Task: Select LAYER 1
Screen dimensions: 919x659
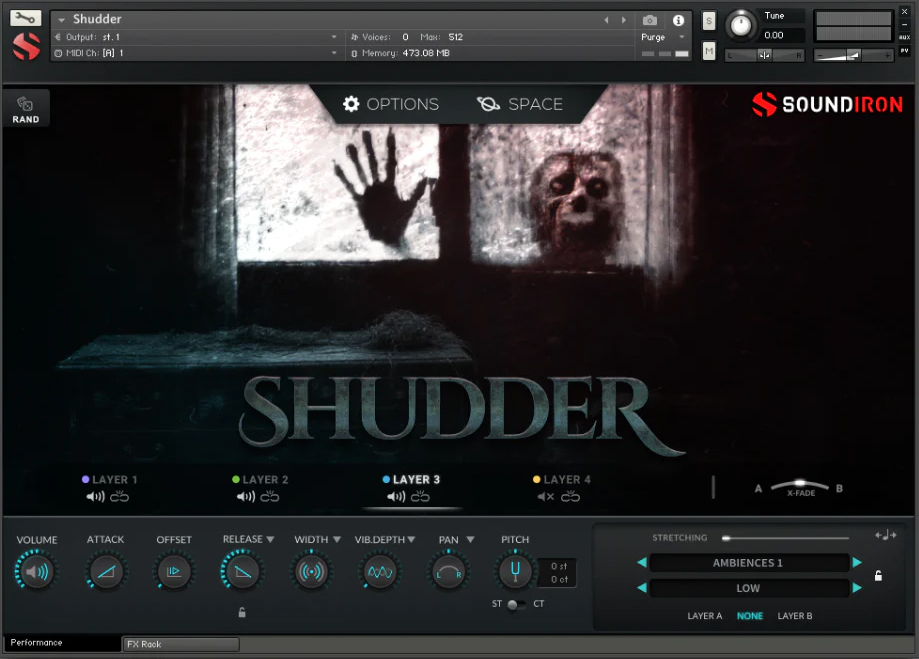Action: tap(110, 480)
